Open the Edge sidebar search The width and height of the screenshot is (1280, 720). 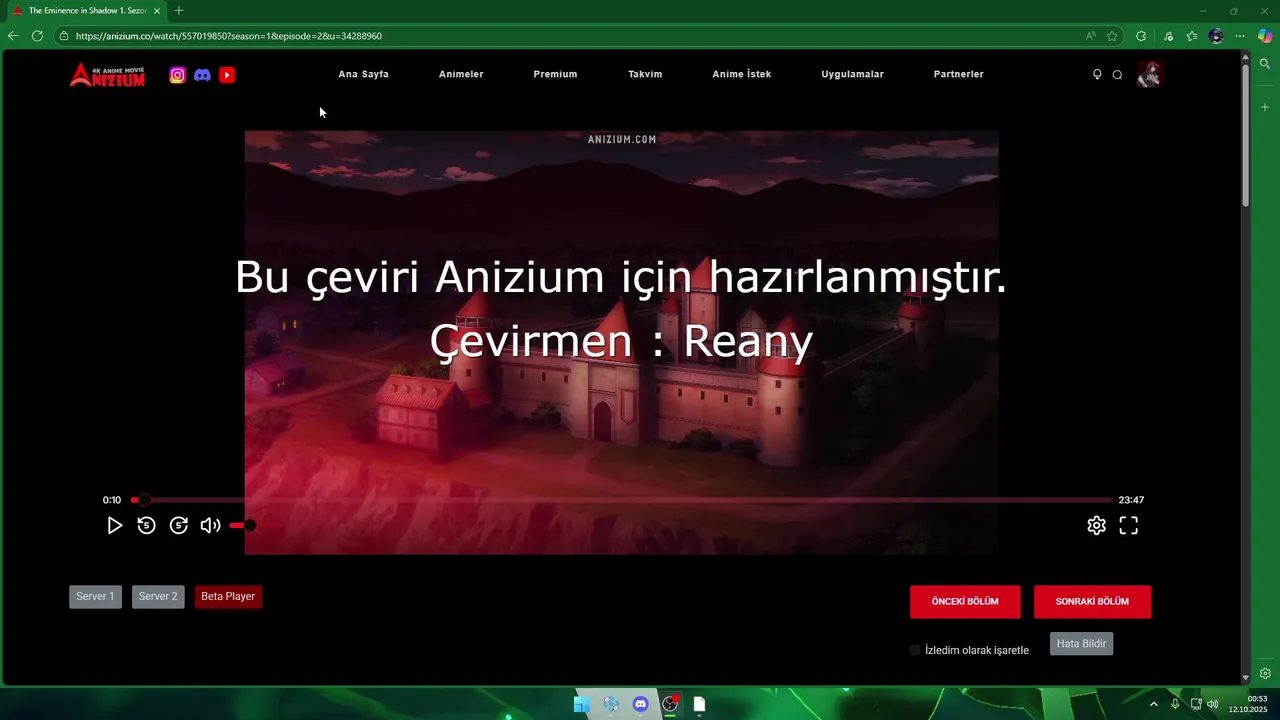click(x=1265, y=64)
